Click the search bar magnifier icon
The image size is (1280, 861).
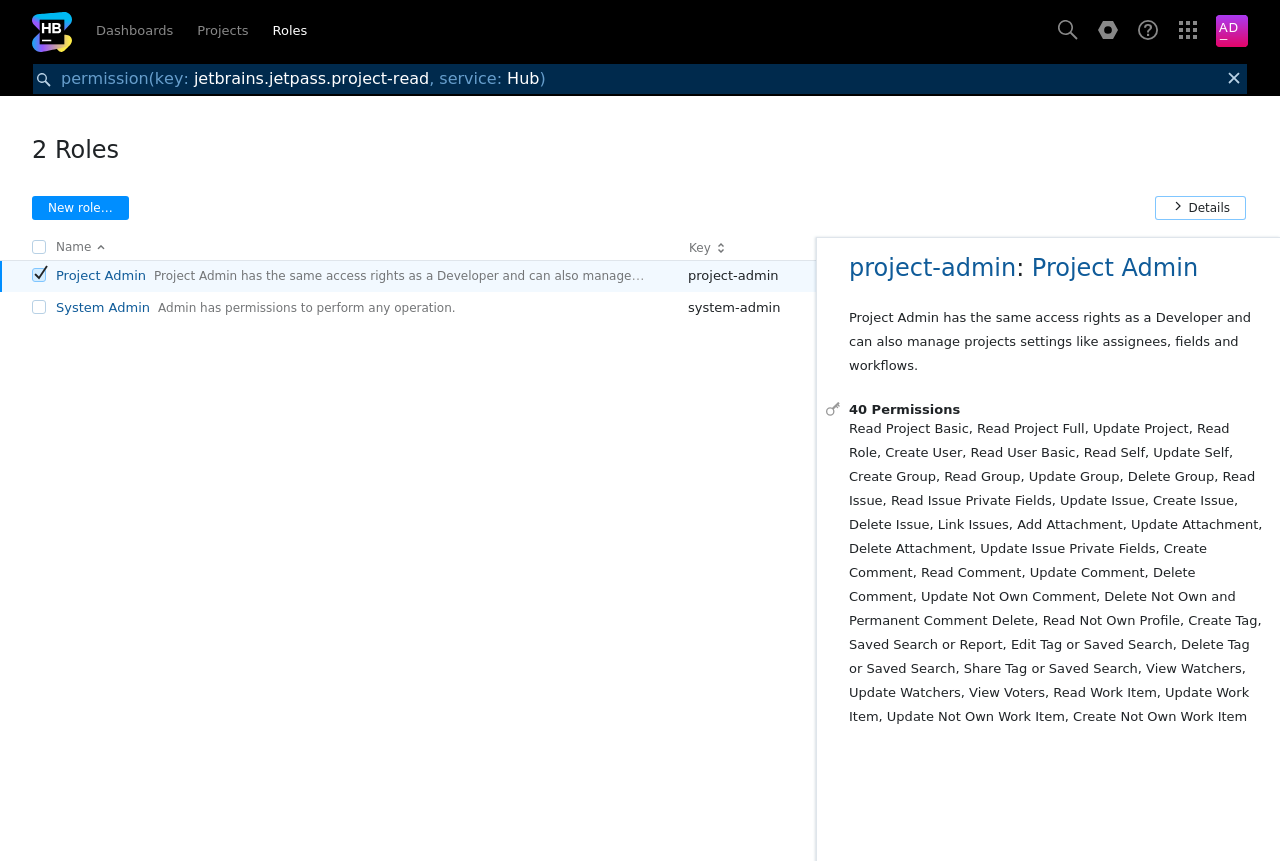(44, 79)
